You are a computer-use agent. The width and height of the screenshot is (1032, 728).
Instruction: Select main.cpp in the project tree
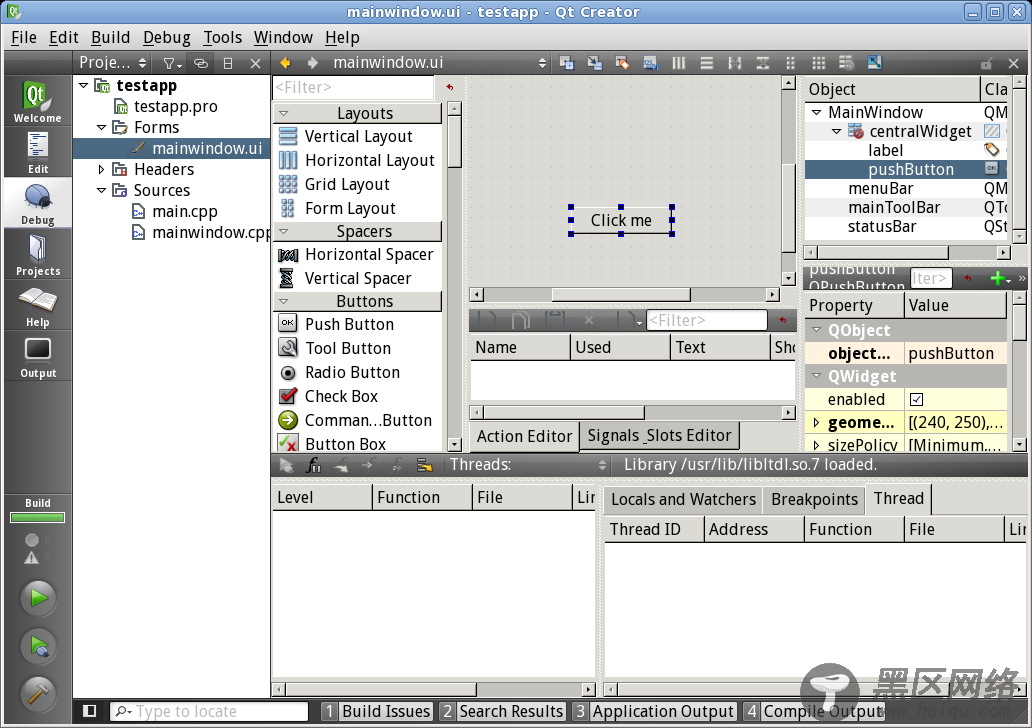[x=184, y=211]
